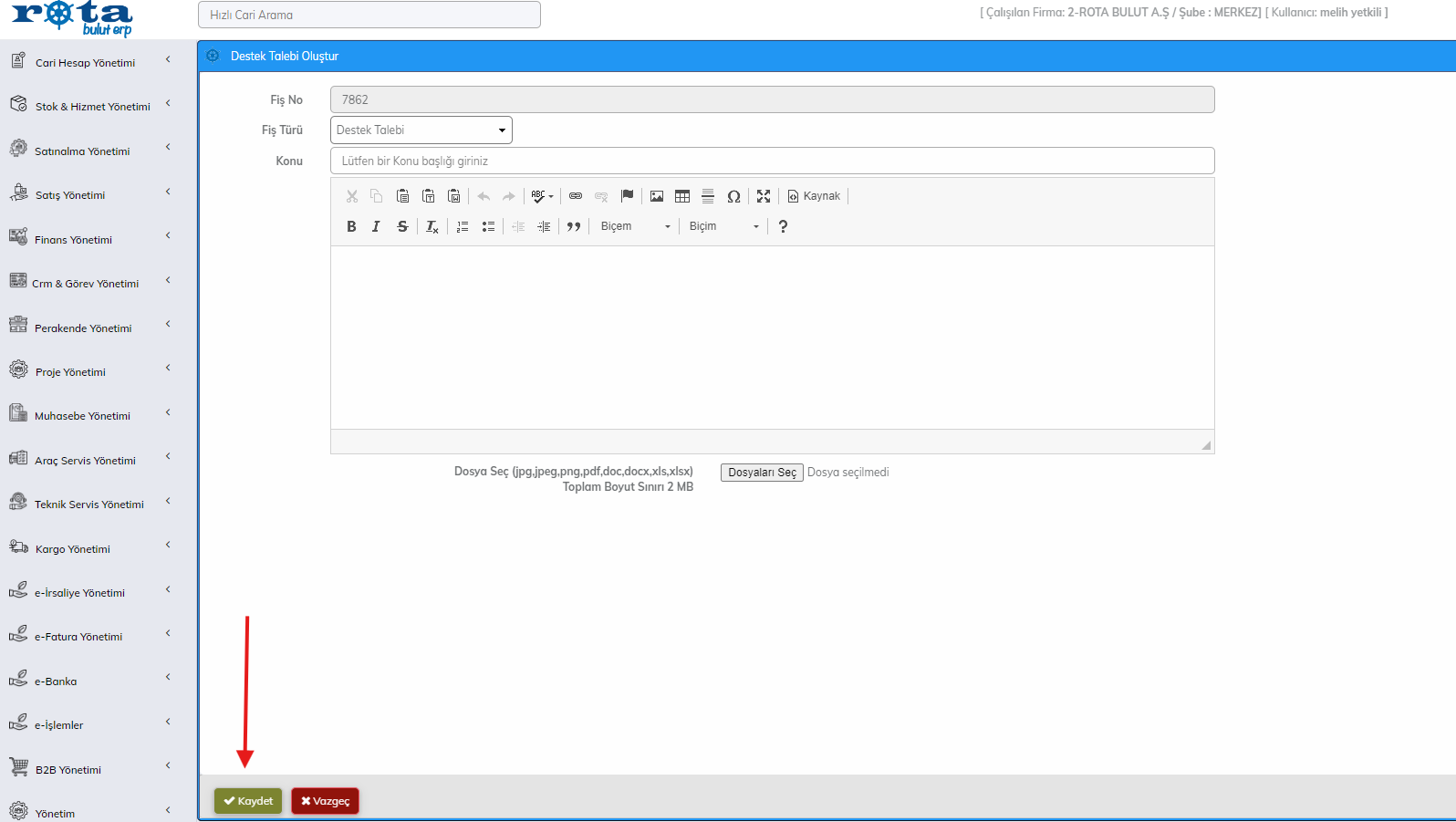1456x822 pixels.
Task: Toggle italic text formatting
Action: tap(376, 226)
